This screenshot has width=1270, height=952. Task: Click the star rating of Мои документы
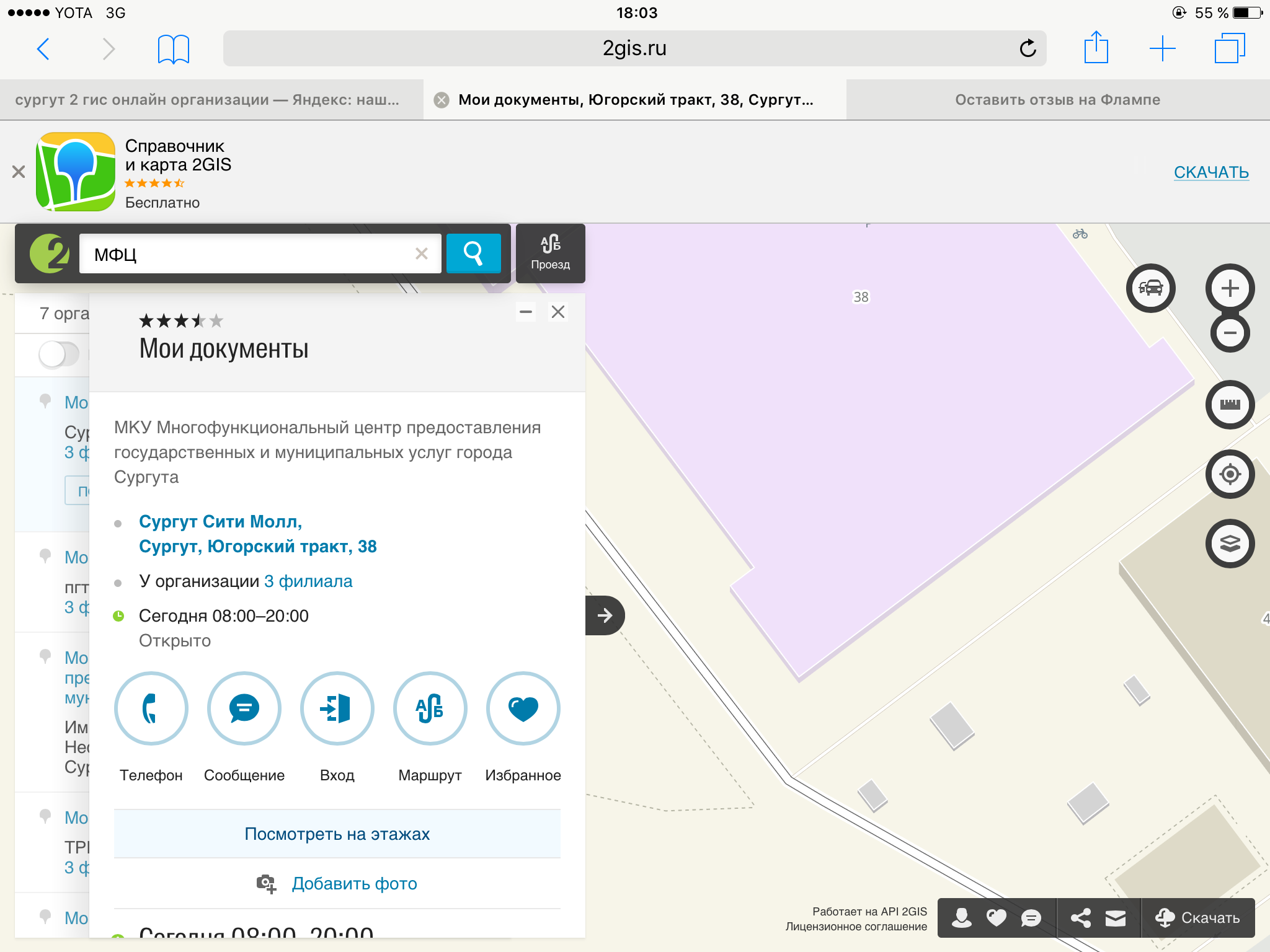pos(181,320)
